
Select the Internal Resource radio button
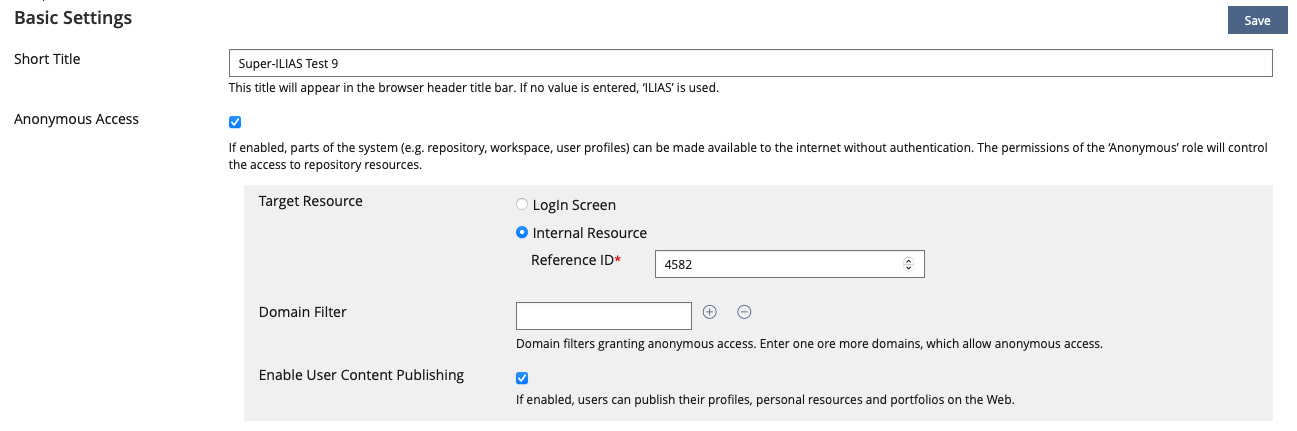[x=522, y=233]
